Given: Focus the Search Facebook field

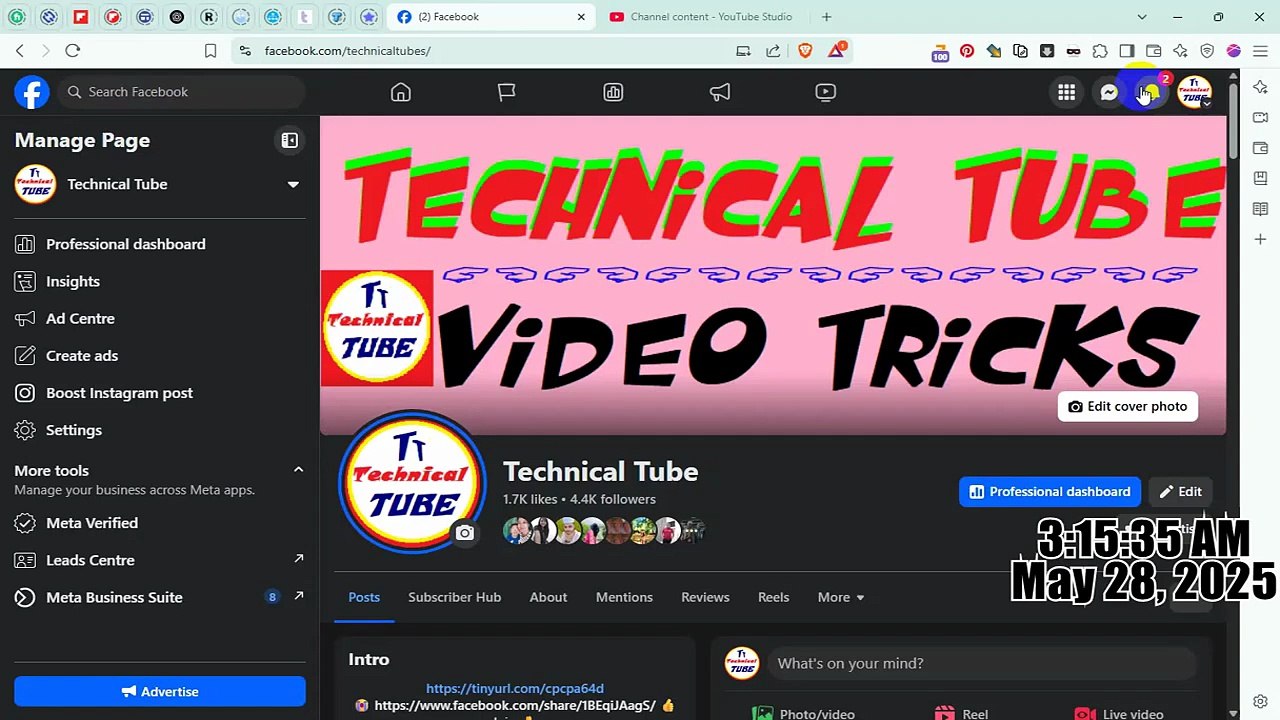Looking at the screenshot, I should tap(181, 92).
